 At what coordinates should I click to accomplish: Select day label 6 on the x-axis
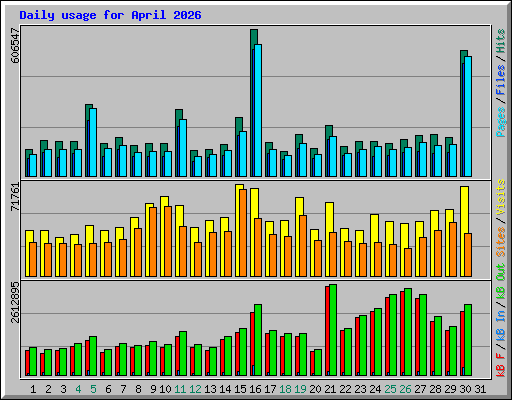(108, 389)
